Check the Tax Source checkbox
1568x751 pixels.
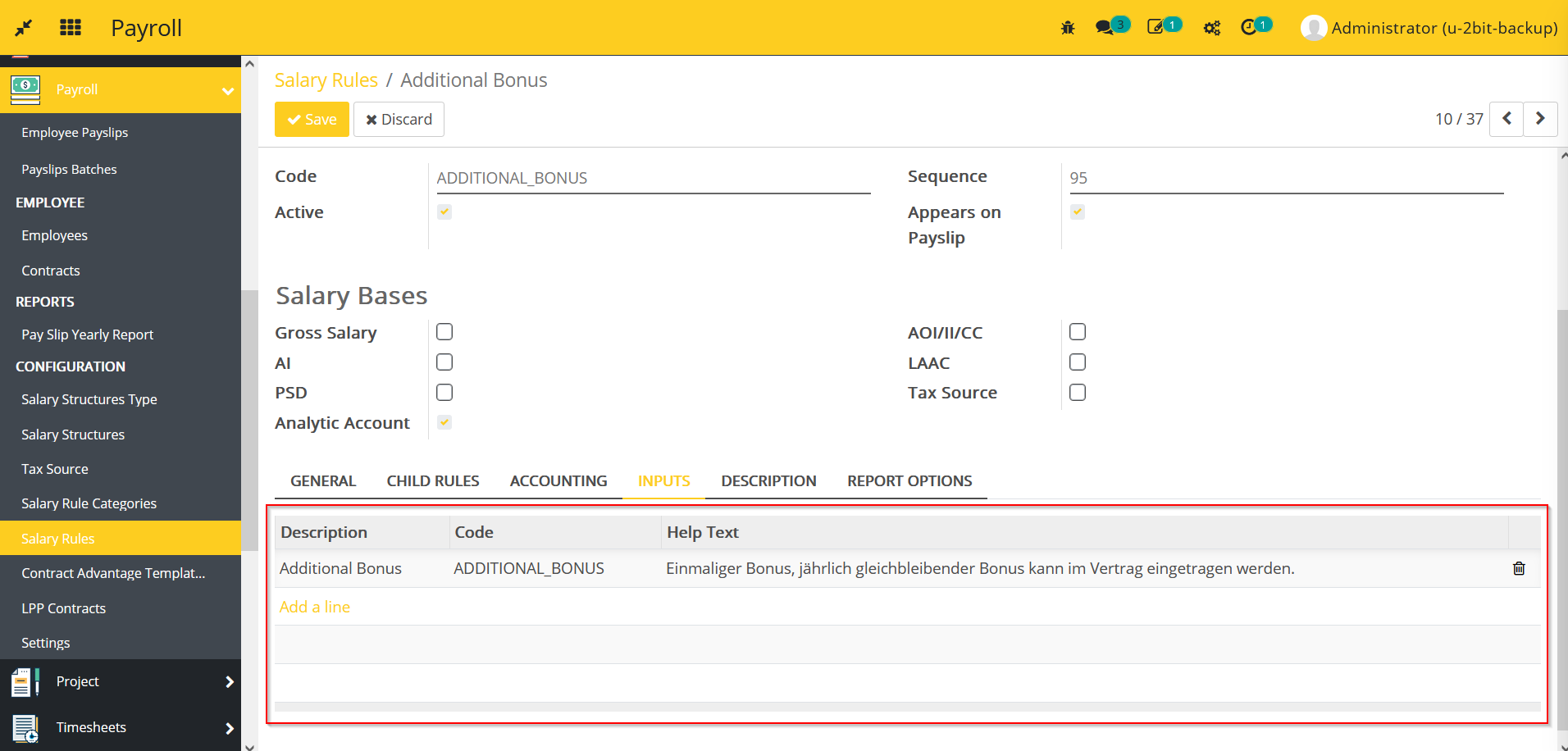click(x=1078, y=393)
